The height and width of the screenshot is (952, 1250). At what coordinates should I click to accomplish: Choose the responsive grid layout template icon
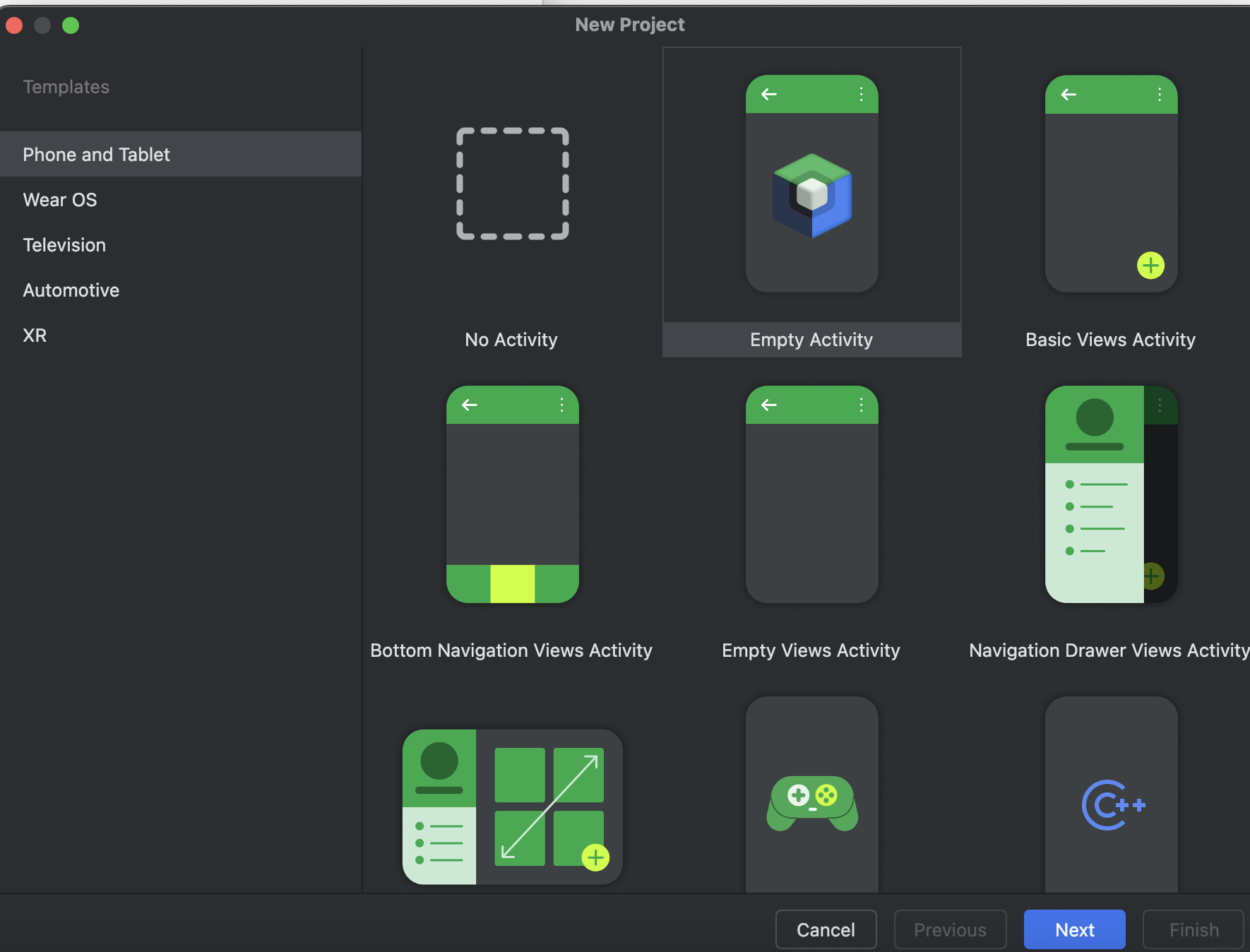[513, 807]
